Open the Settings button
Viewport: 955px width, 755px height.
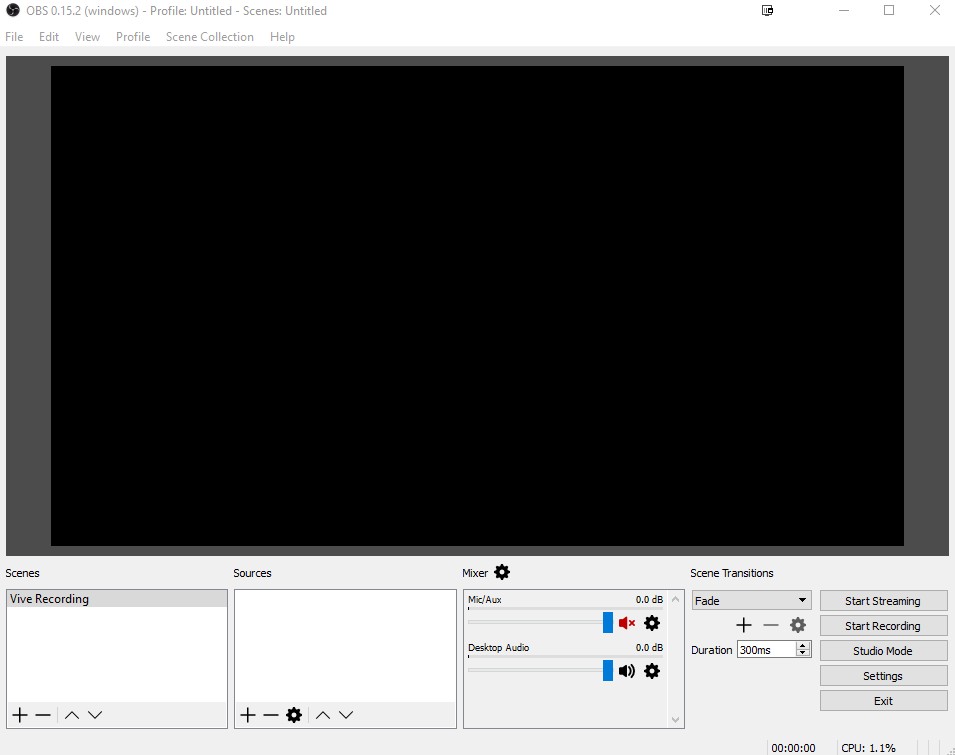883,676
